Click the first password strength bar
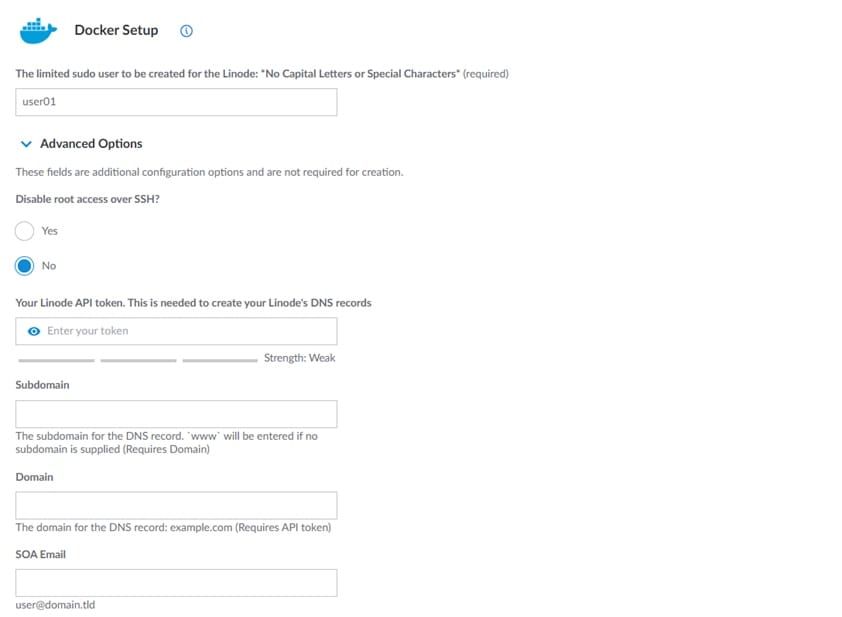The image size is (842, 617). pyautogui.click(x=56, y=359)
